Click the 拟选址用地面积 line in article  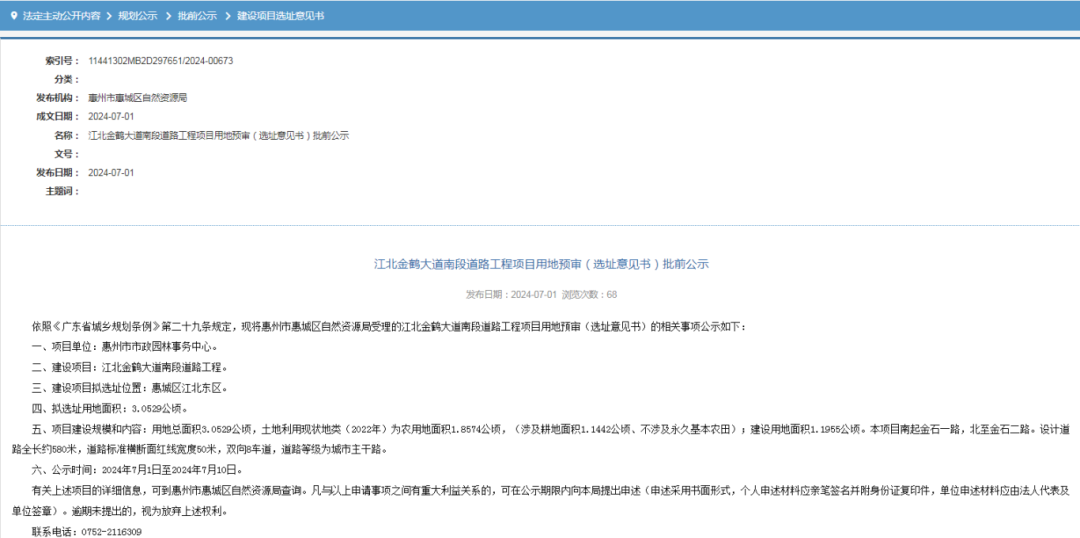tap(110, 408)
